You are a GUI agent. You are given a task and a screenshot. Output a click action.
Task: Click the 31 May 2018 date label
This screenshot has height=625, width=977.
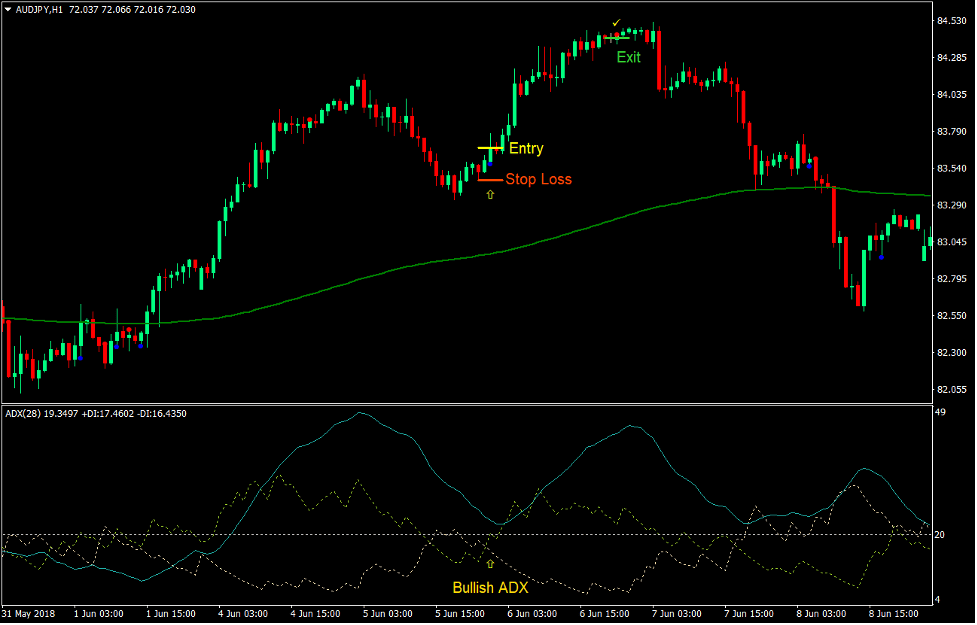point(32,612)
